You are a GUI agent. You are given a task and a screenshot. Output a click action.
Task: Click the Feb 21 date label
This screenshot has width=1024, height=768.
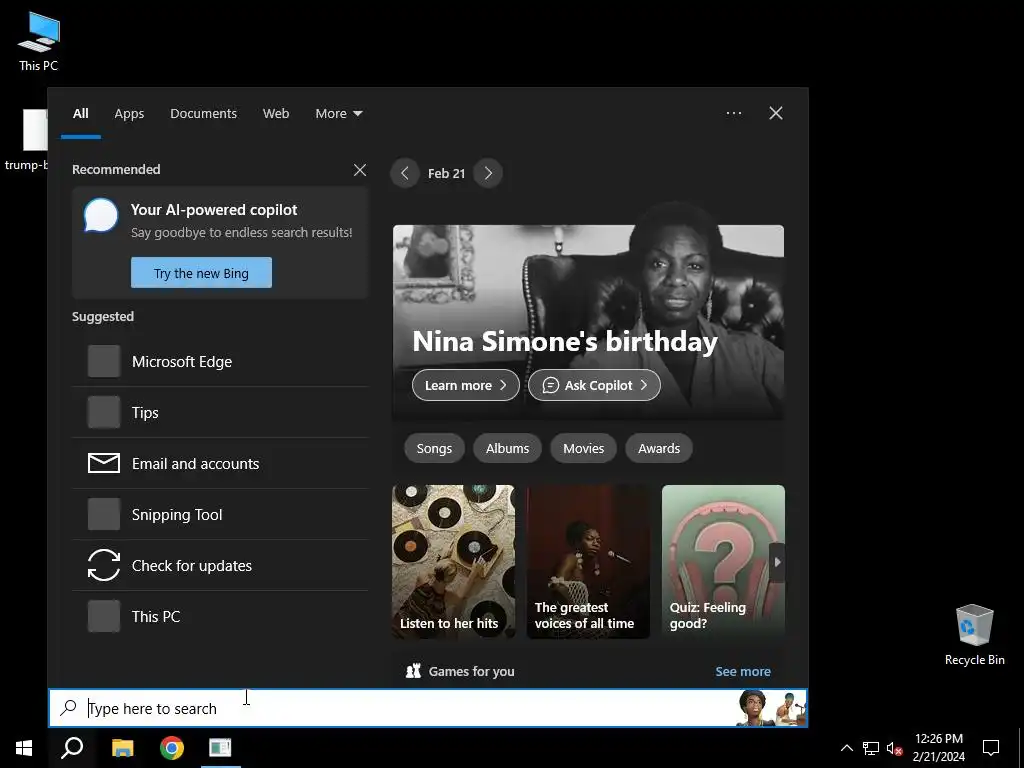447,174
